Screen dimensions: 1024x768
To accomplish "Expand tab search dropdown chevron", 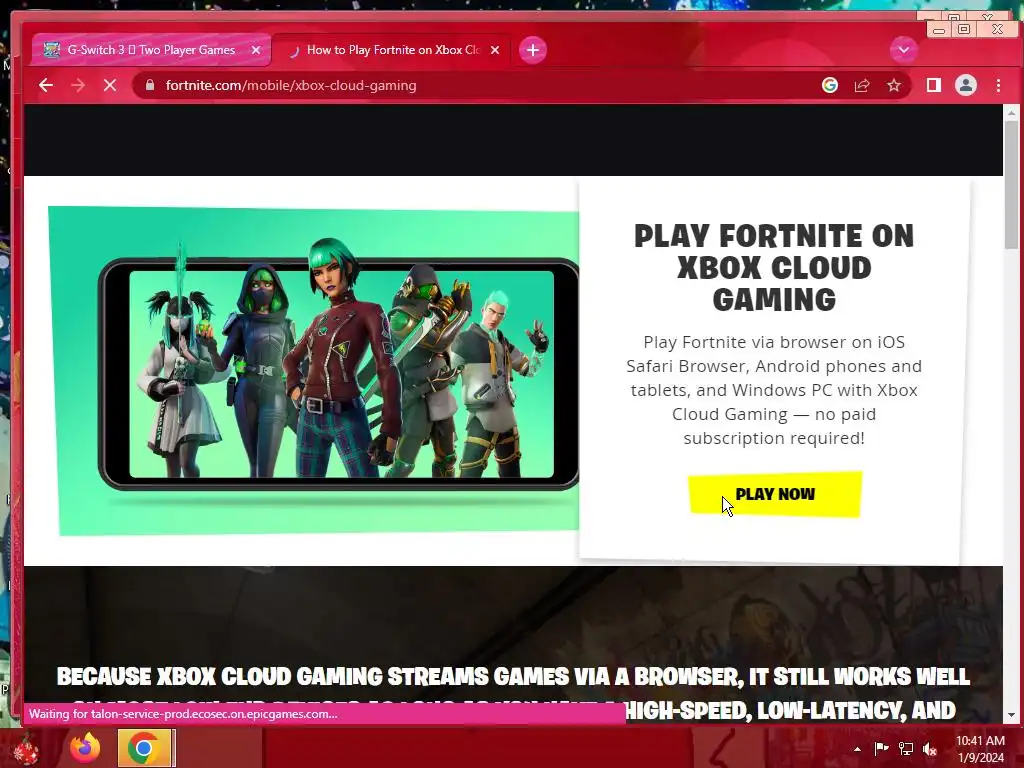I will [x=904, y=50].
